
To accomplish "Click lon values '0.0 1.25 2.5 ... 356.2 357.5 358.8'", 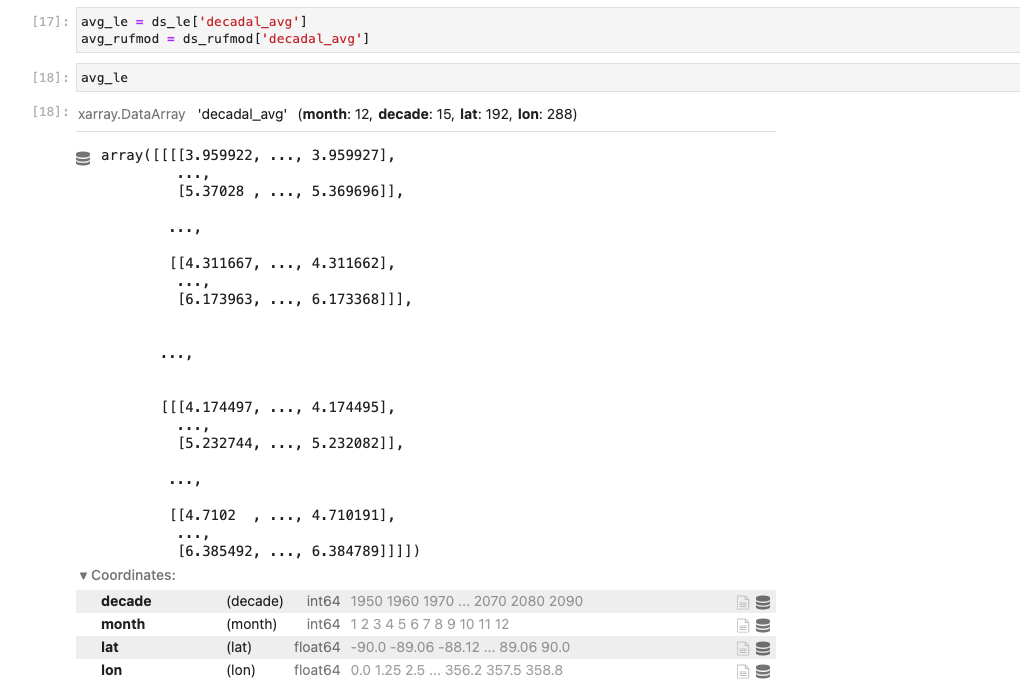I will (457, 670).
